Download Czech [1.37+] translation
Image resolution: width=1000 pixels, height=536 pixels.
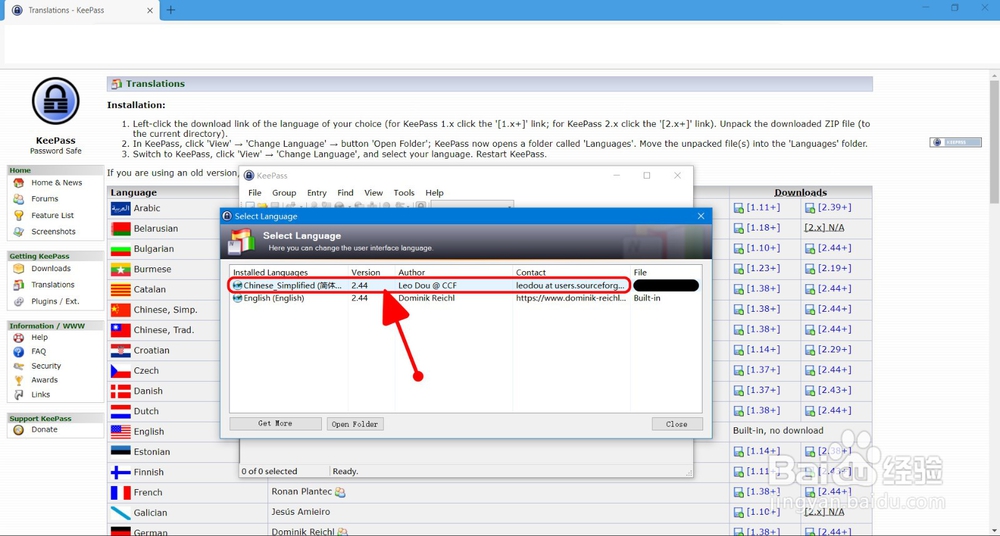pos(763,370)
